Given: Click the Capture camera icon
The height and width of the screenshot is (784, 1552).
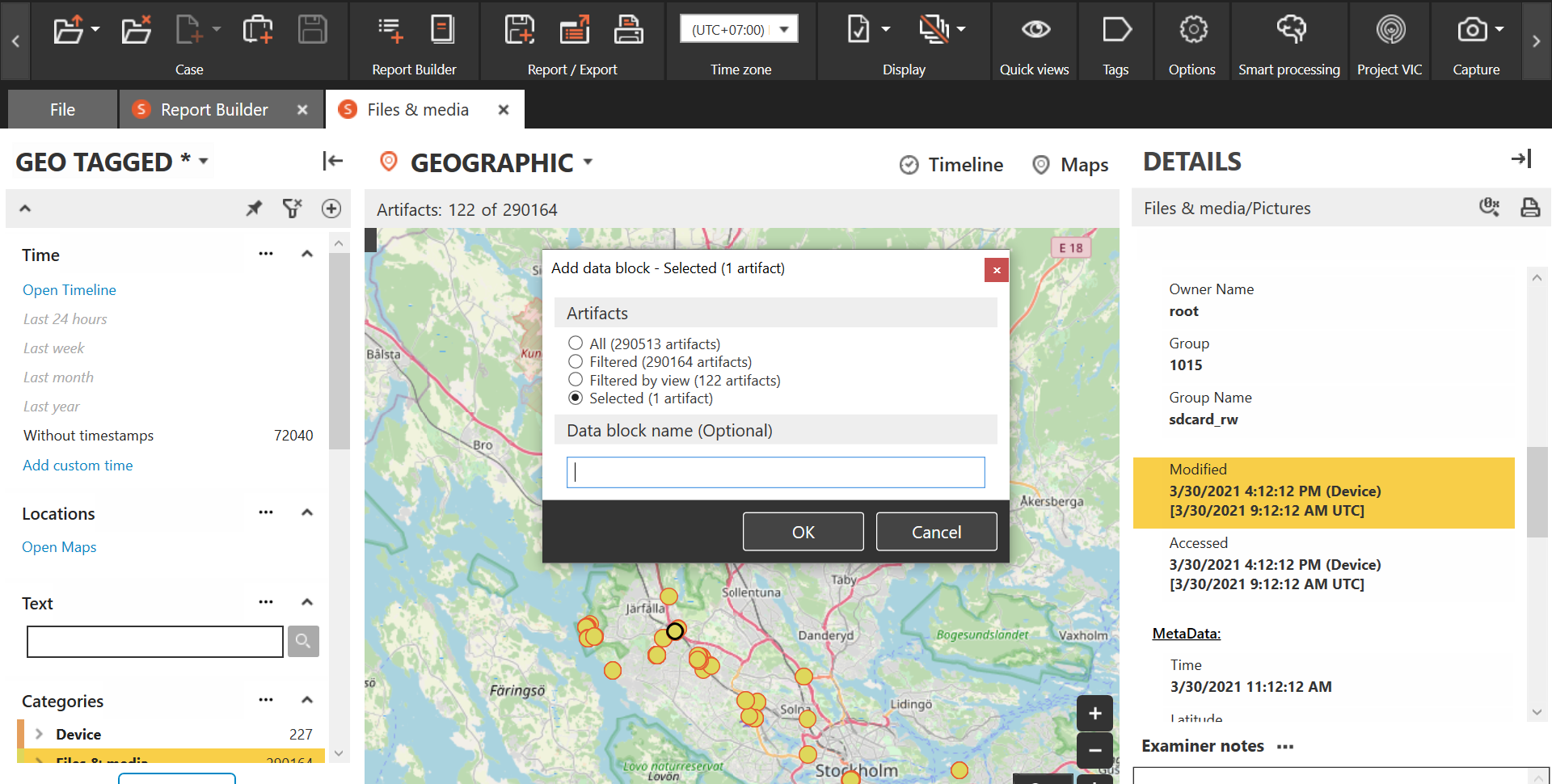Looking at the screenshot, I should [1473, 29].
